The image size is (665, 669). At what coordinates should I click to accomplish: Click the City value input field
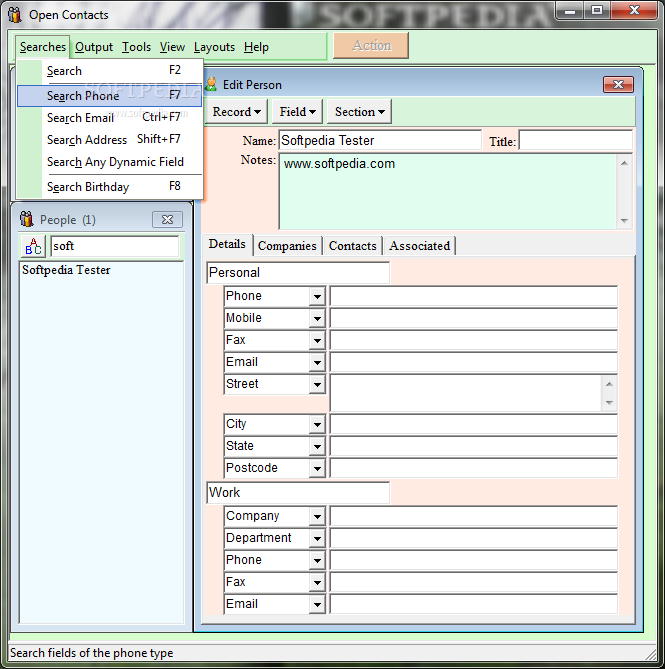(x=473, y=425)
